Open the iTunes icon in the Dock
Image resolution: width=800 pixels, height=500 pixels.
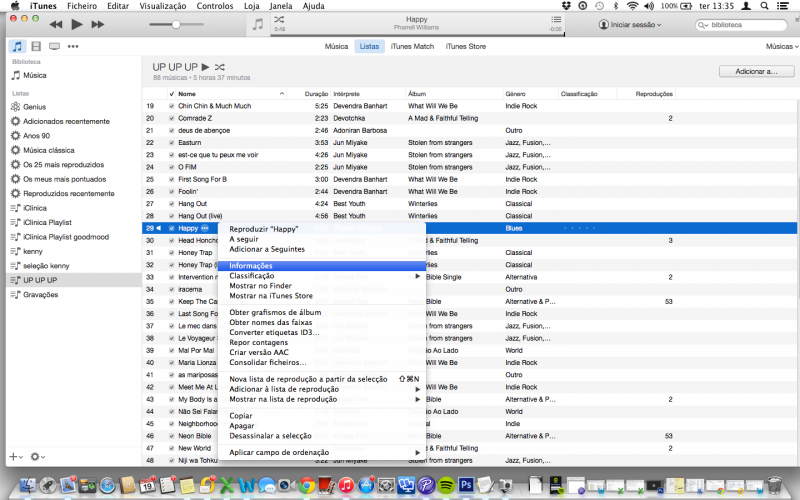tap(346, 485)
